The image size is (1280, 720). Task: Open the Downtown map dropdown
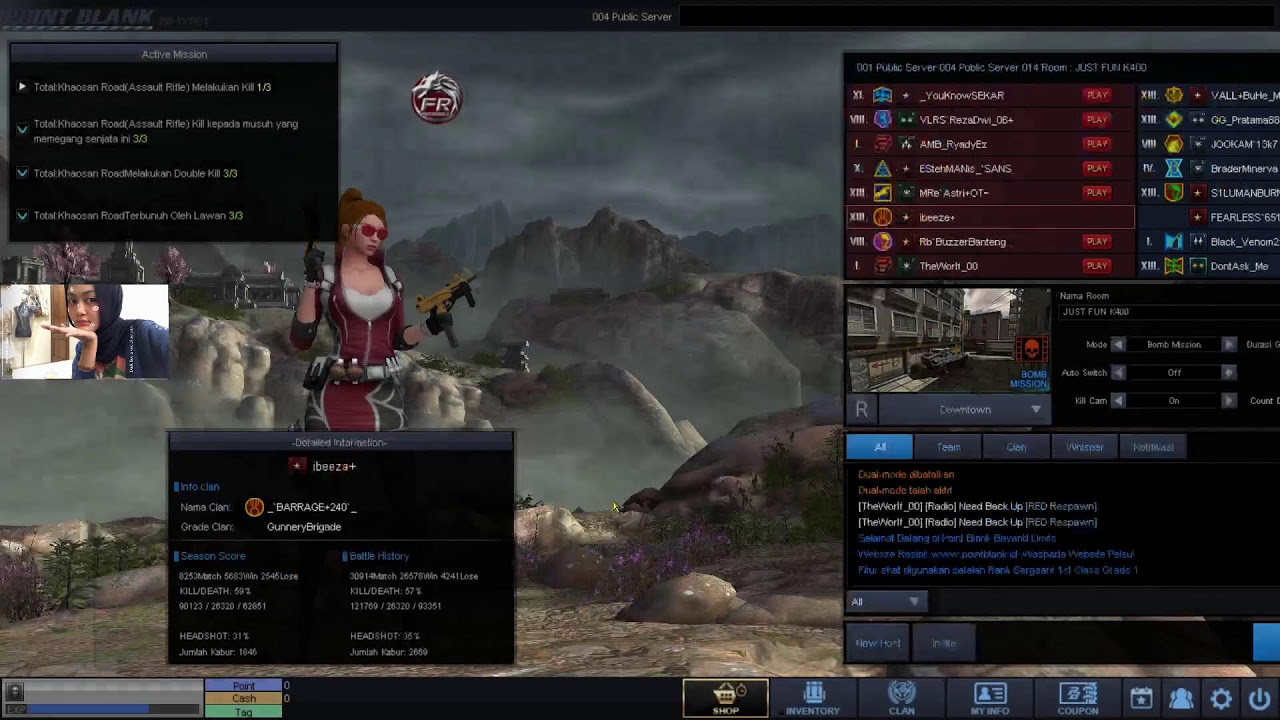[964, 409]
